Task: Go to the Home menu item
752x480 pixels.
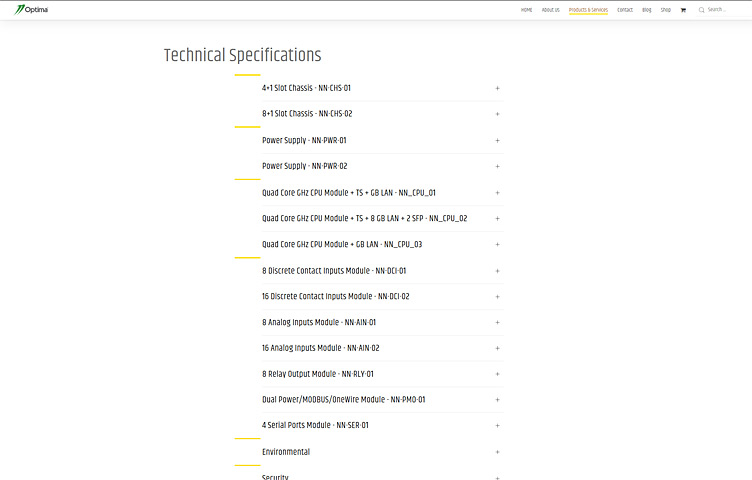Action: tap(527, 10)
